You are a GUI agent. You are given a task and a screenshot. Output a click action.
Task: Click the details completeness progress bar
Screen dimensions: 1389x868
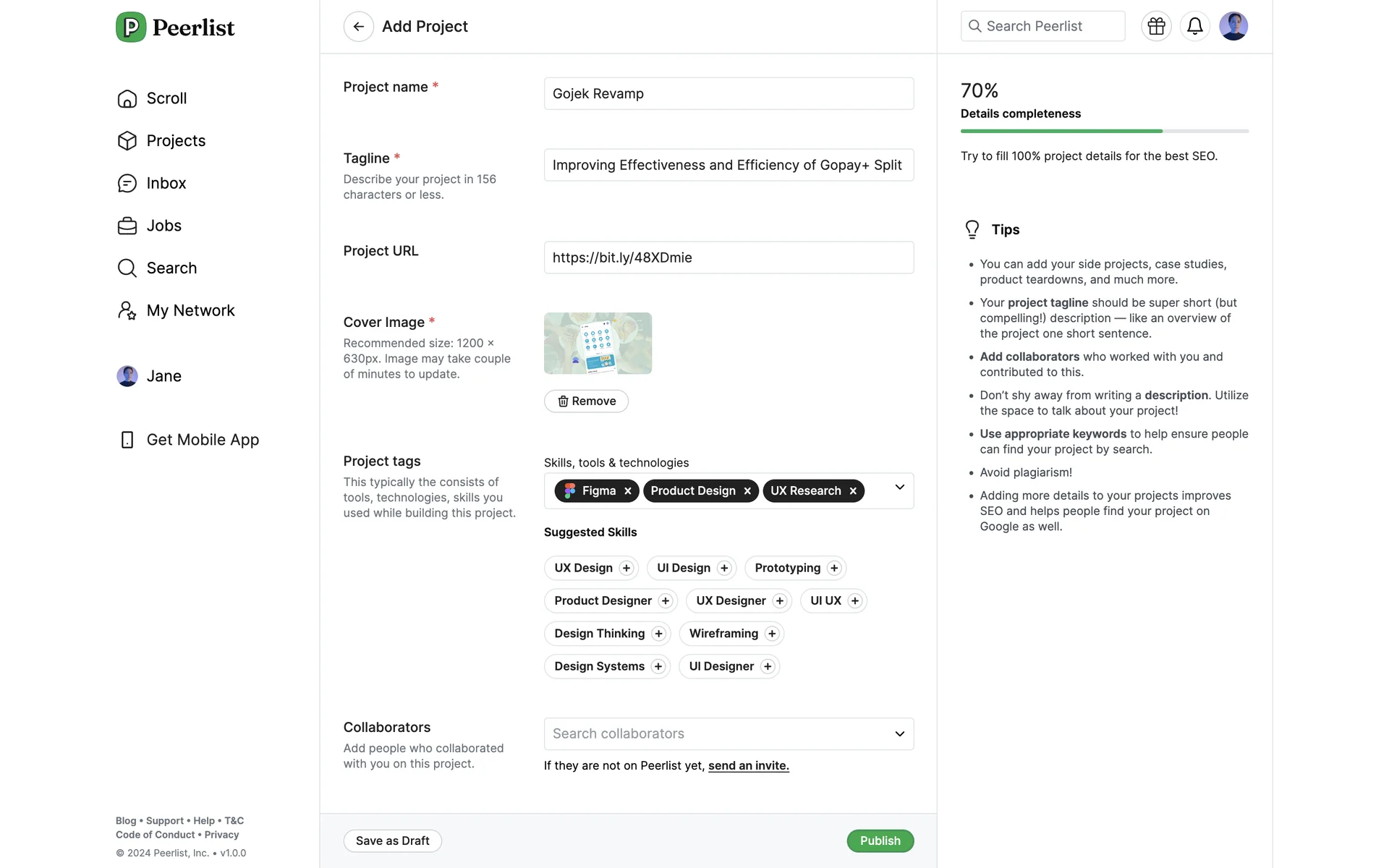click(1104, 131)
